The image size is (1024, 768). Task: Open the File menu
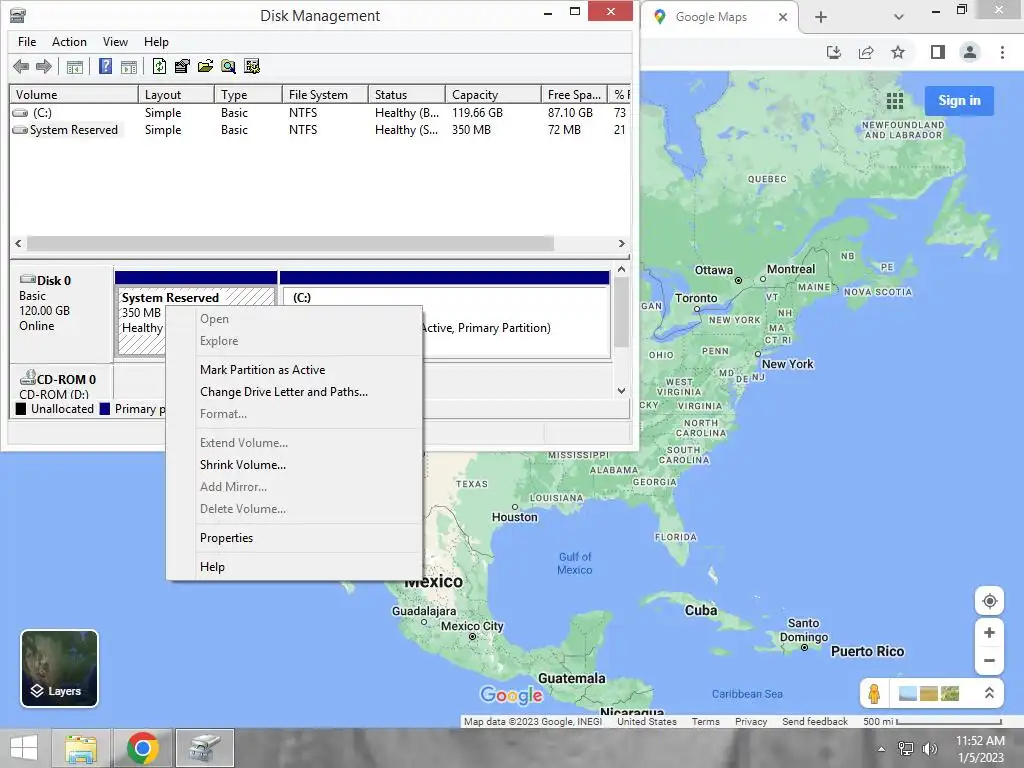[27, 42]
